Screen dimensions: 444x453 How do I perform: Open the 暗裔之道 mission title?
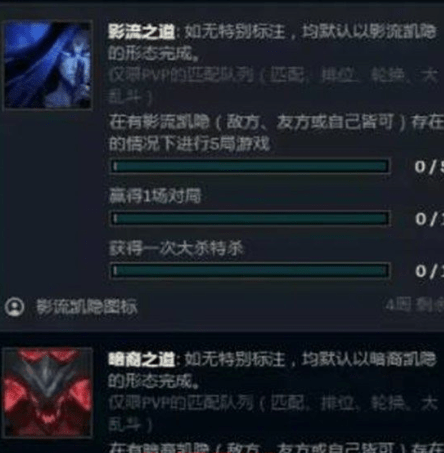click(x=142, y=360)
